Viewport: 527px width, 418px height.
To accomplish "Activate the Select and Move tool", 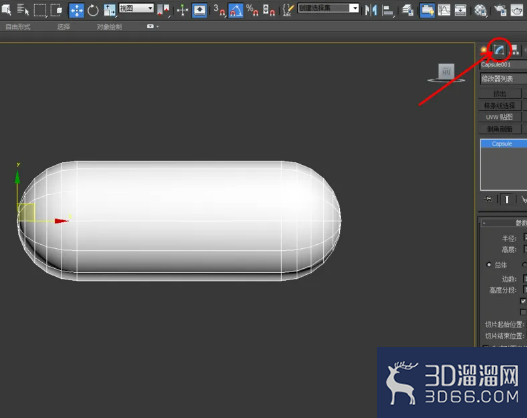I will (76, 10).
